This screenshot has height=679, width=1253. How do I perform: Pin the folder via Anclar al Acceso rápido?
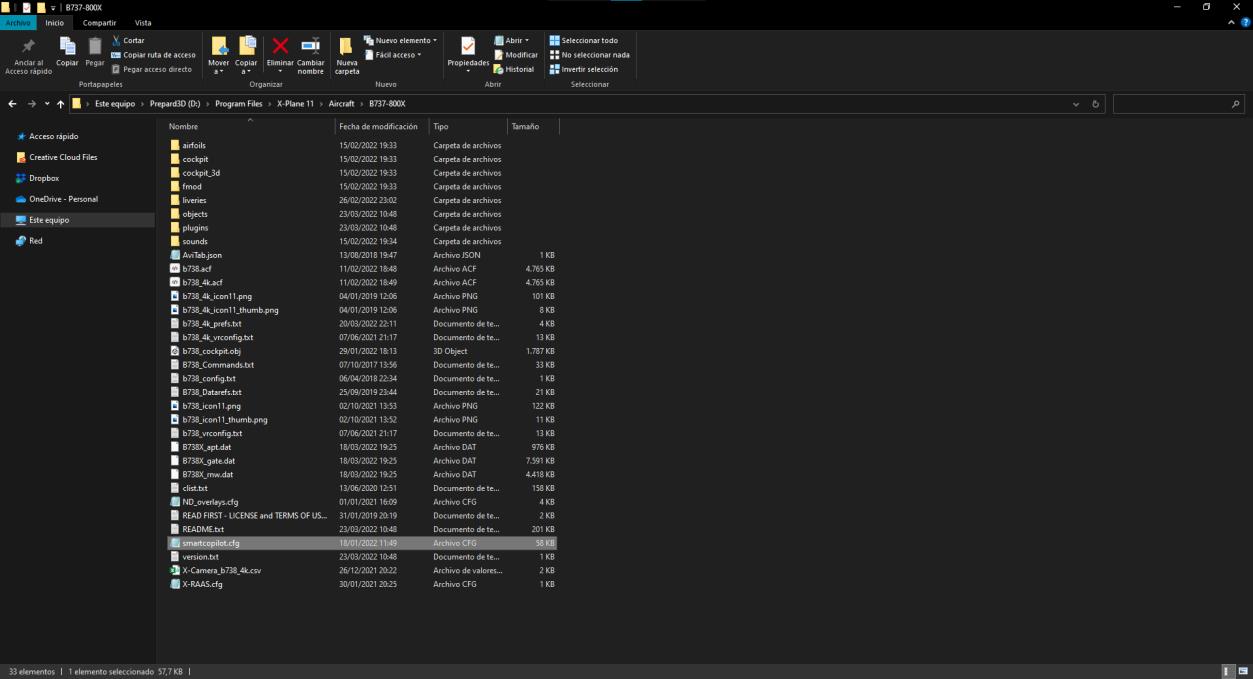tap(28, 57)
